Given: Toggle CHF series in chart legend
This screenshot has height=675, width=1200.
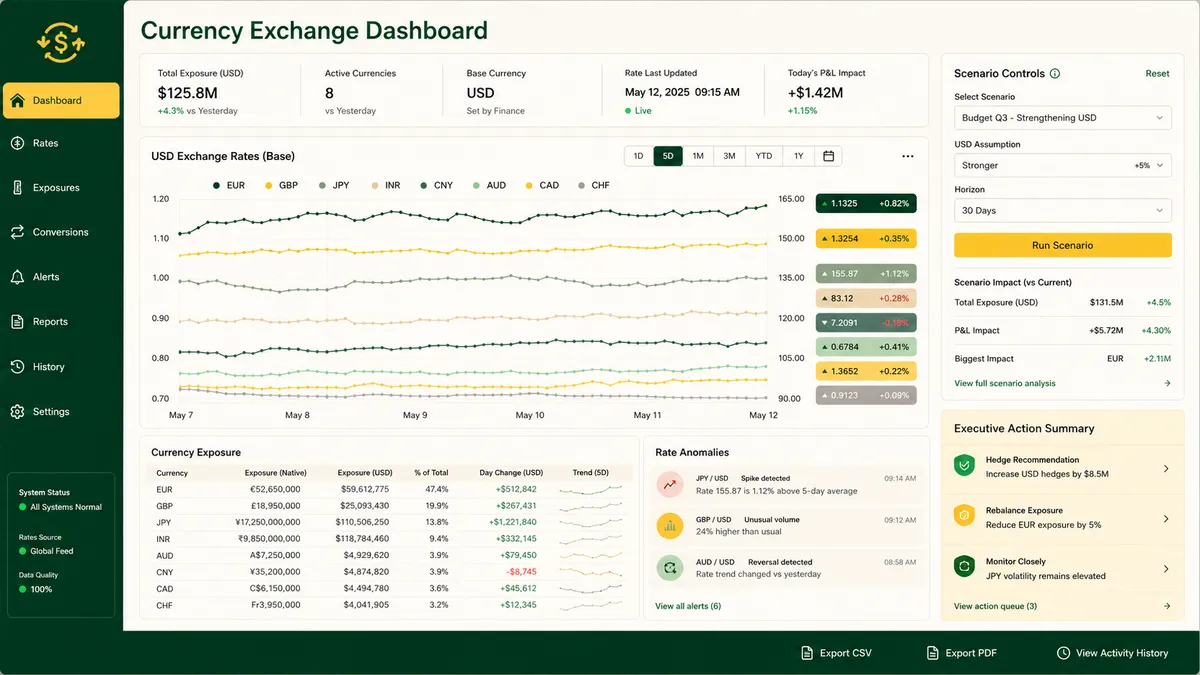Looking at the screenshot, I should [594, 185].
